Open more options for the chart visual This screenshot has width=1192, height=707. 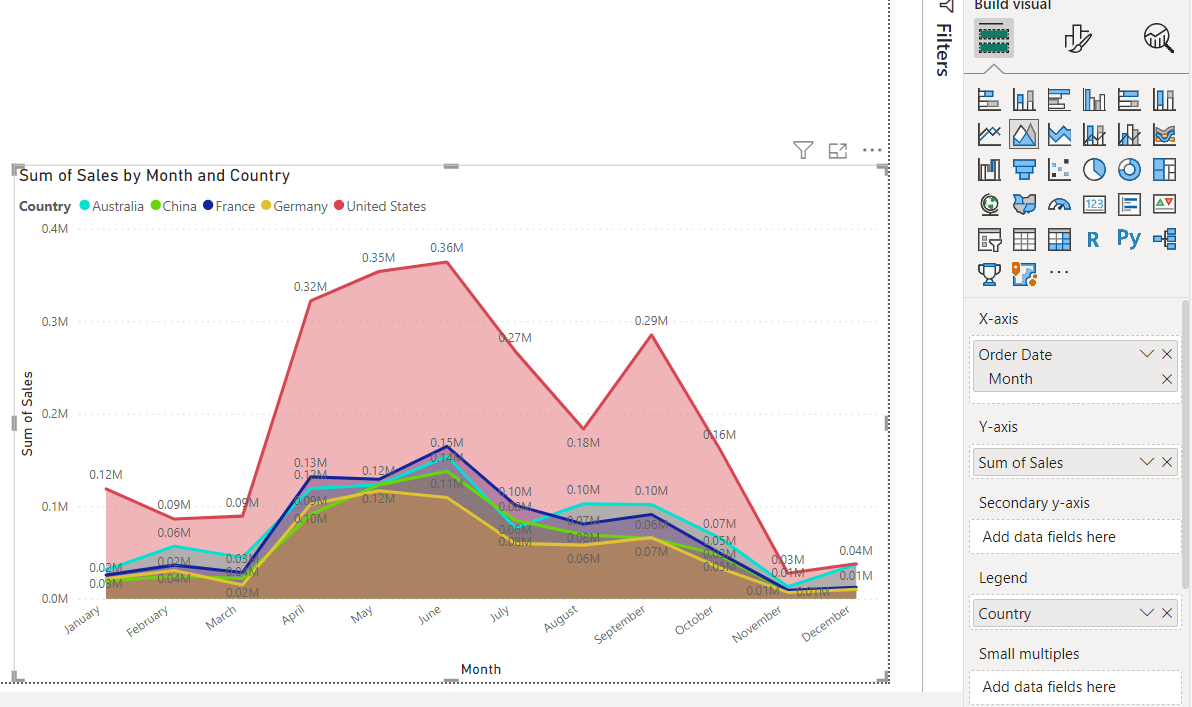point(872,150)
